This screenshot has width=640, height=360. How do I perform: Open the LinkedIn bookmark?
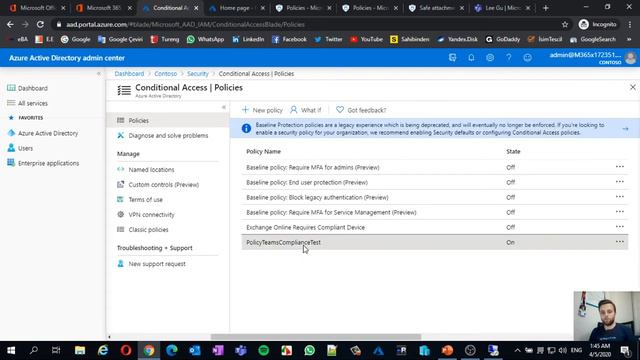click(248, 39)
